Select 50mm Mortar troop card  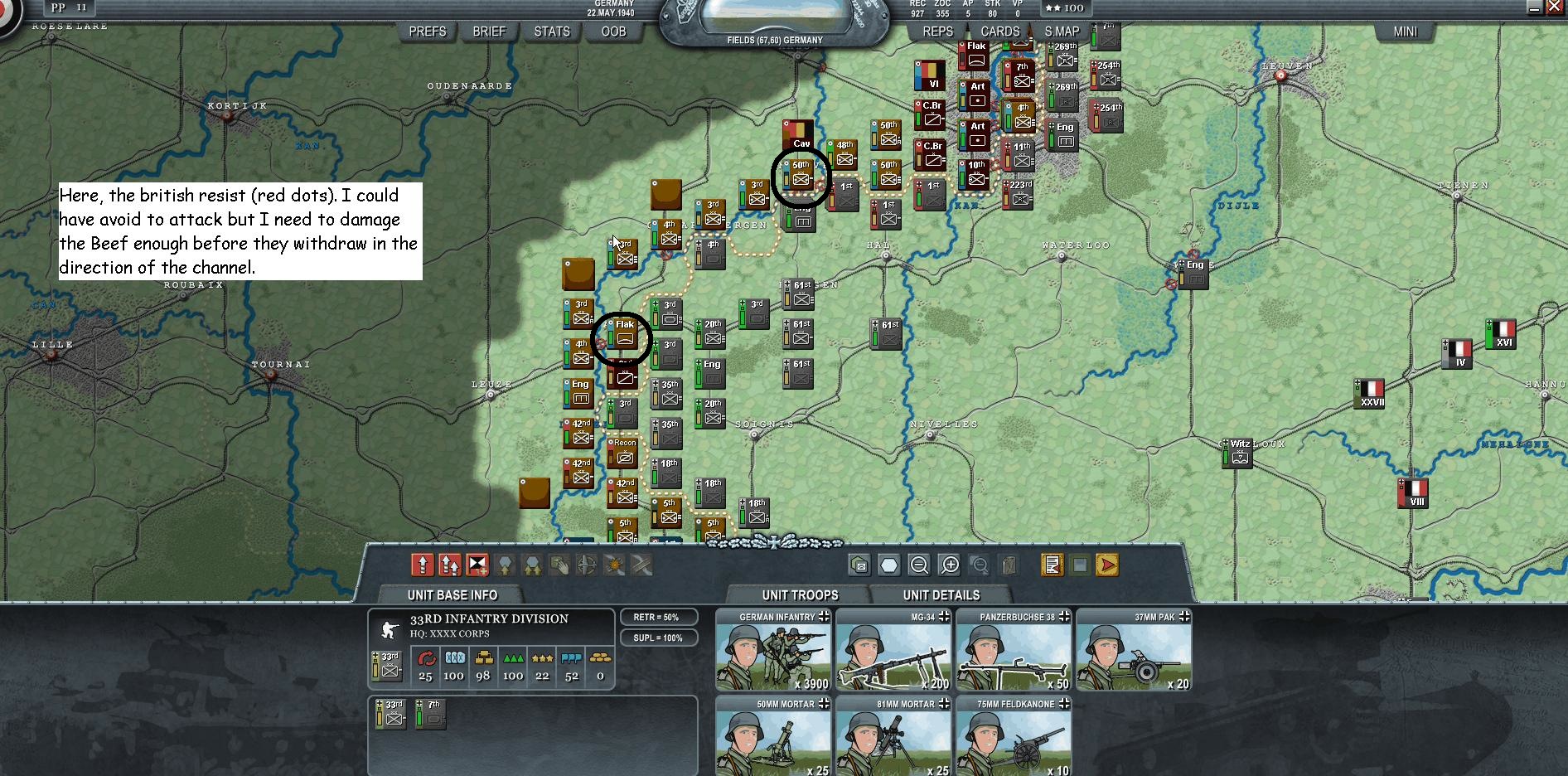tap(773, 736)
